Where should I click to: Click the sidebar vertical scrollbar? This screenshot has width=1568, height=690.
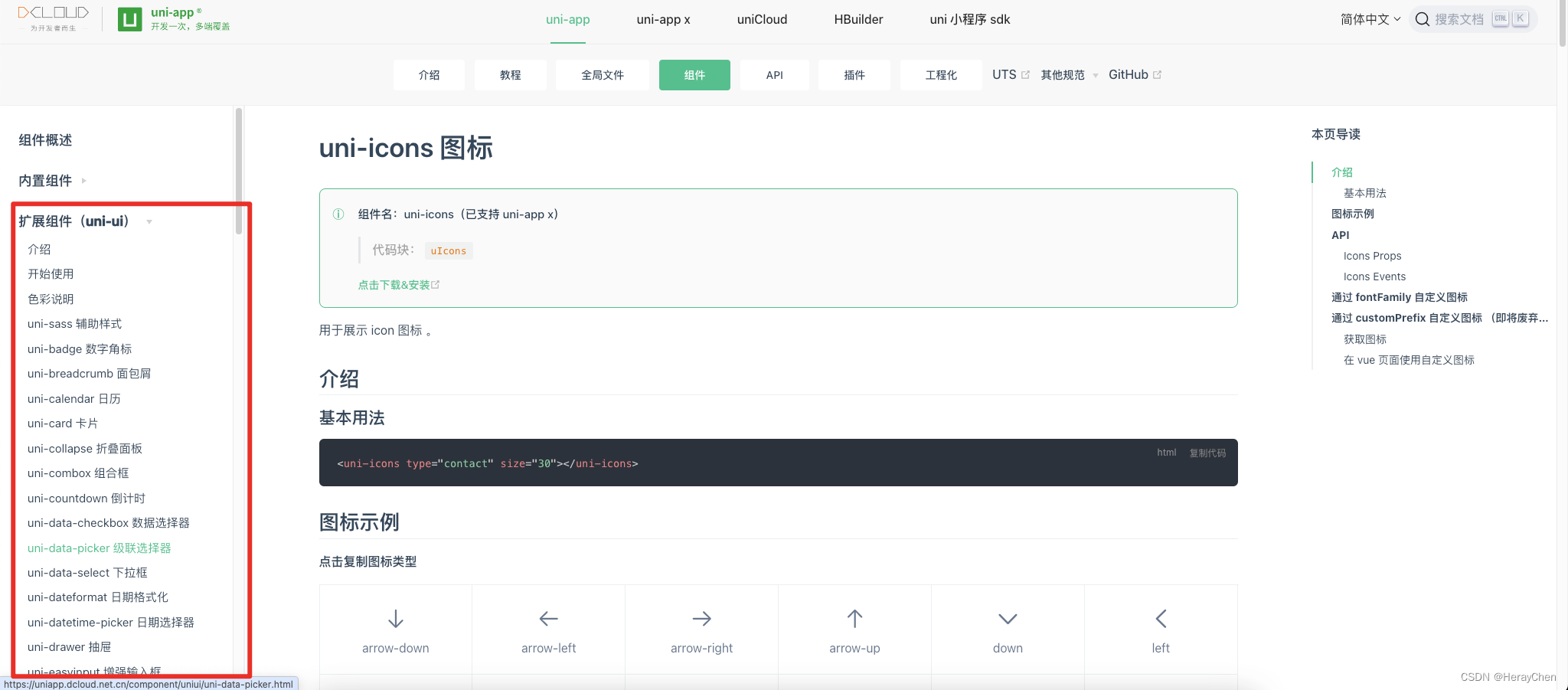[x=239, y=172]
